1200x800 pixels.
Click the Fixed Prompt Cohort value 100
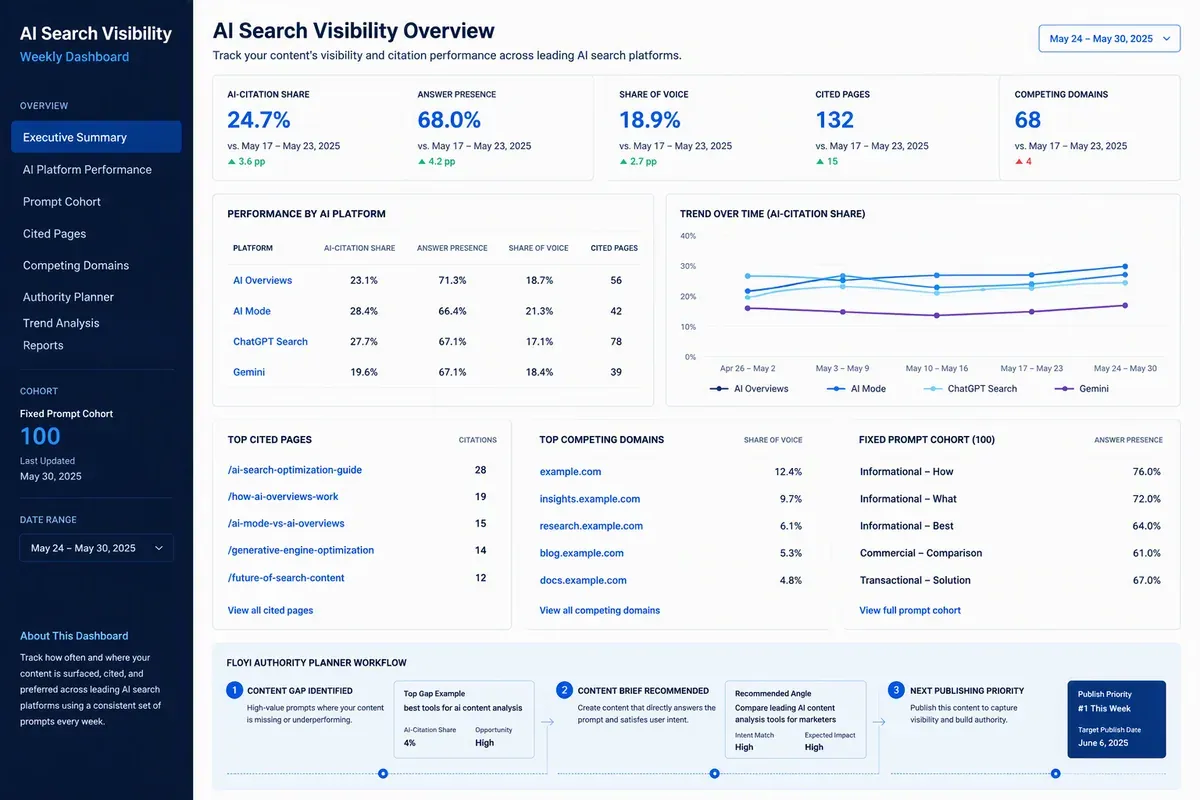click(41, 436)
